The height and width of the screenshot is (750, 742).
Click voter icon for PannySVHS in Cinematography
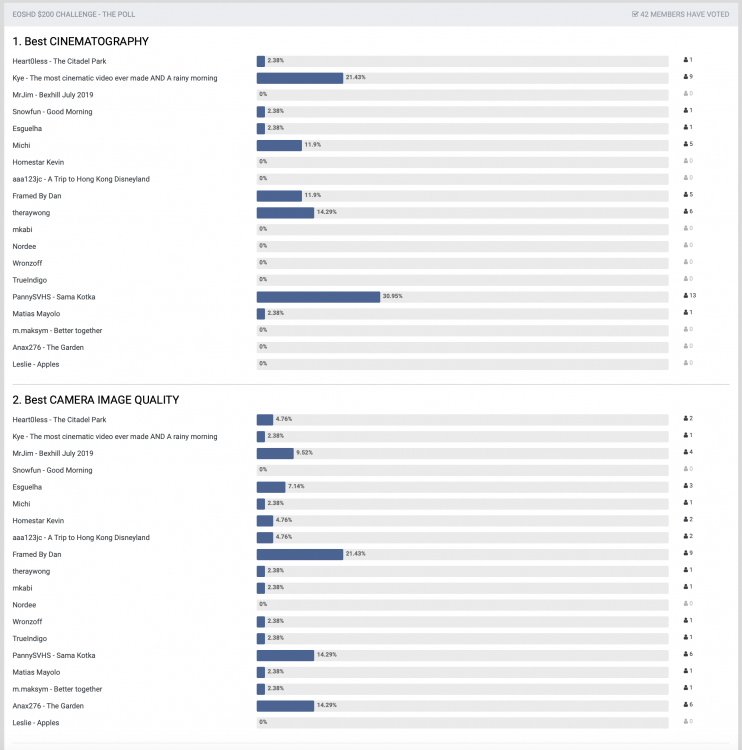click(688, 296)
